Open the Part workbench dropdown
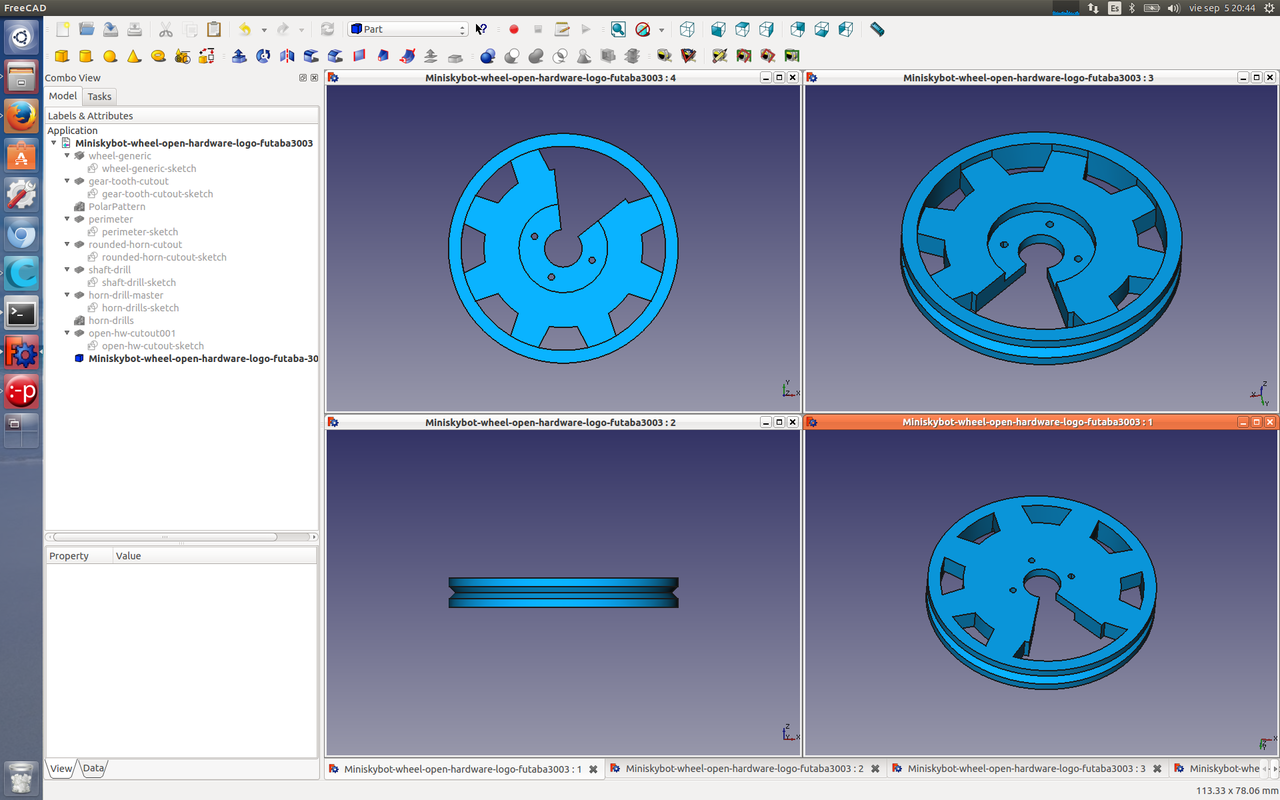Viewport: 1280px width, 800px height. pyautogui.click(x=408, y=30)
